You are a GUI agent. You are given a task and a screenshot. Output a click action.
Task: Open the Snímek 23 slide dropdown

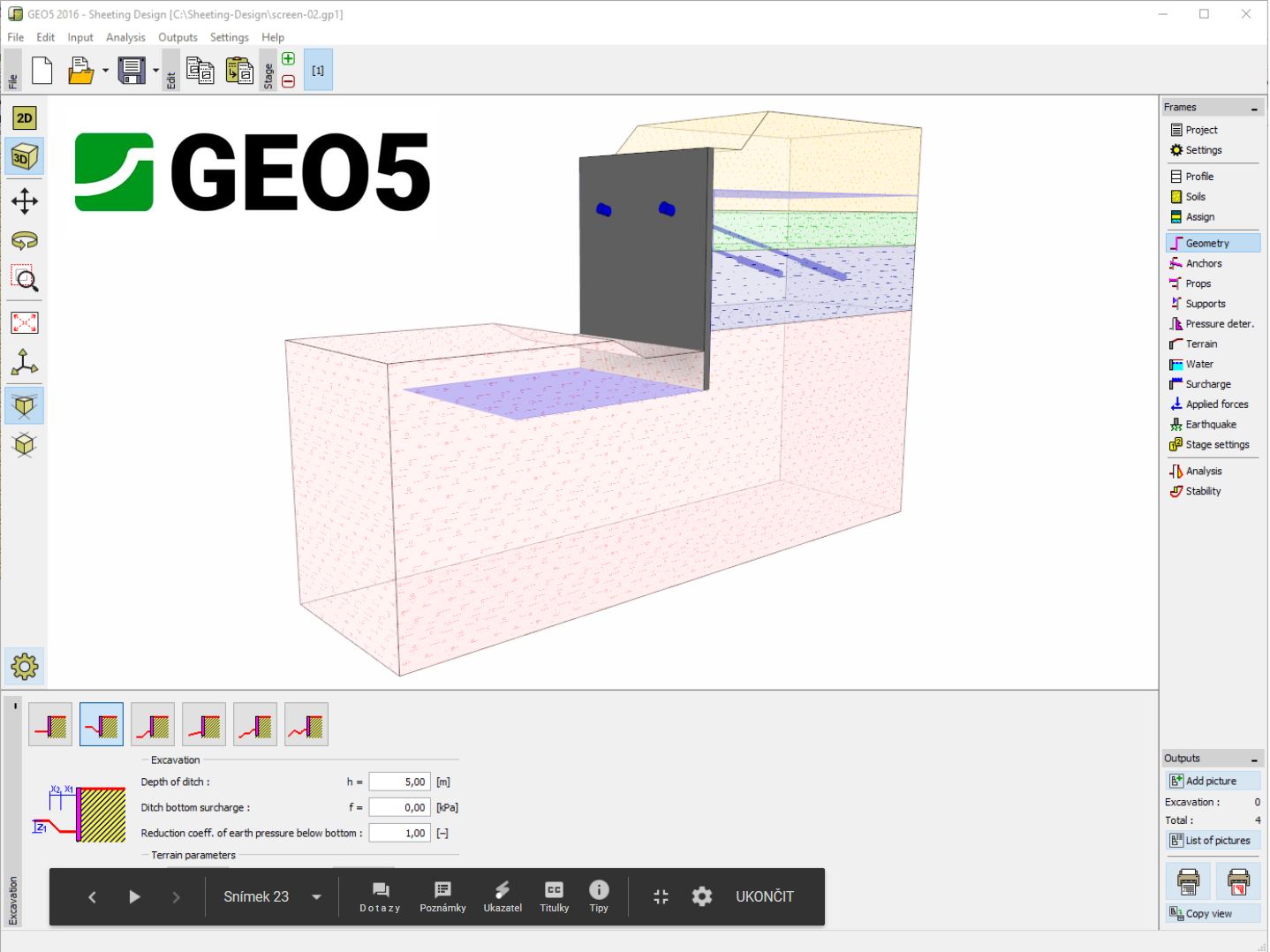[x=316, y=897]
